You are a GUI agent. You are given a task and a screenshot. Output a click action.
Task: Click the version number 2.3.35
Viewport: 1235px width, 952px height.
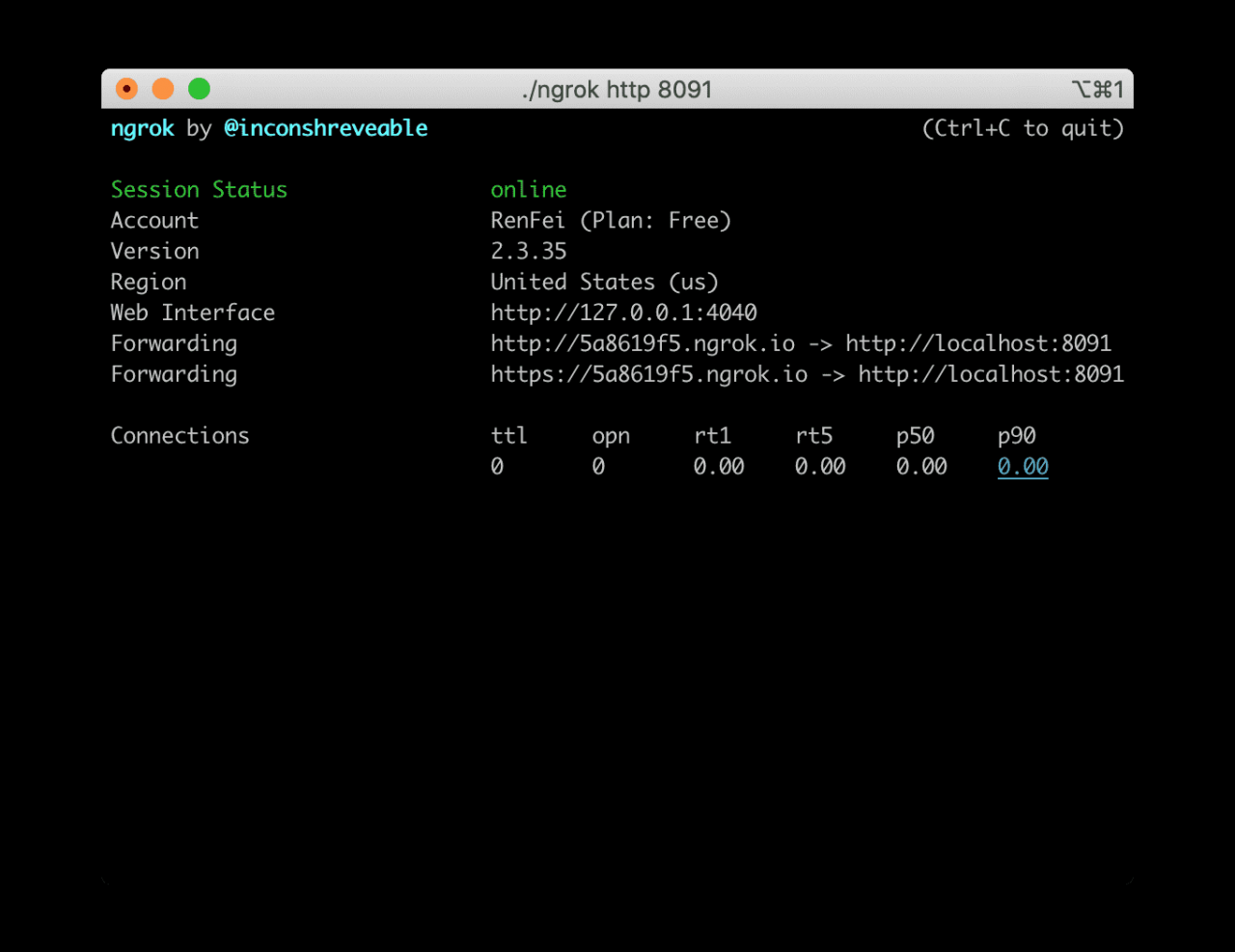[x=529, y=252]
